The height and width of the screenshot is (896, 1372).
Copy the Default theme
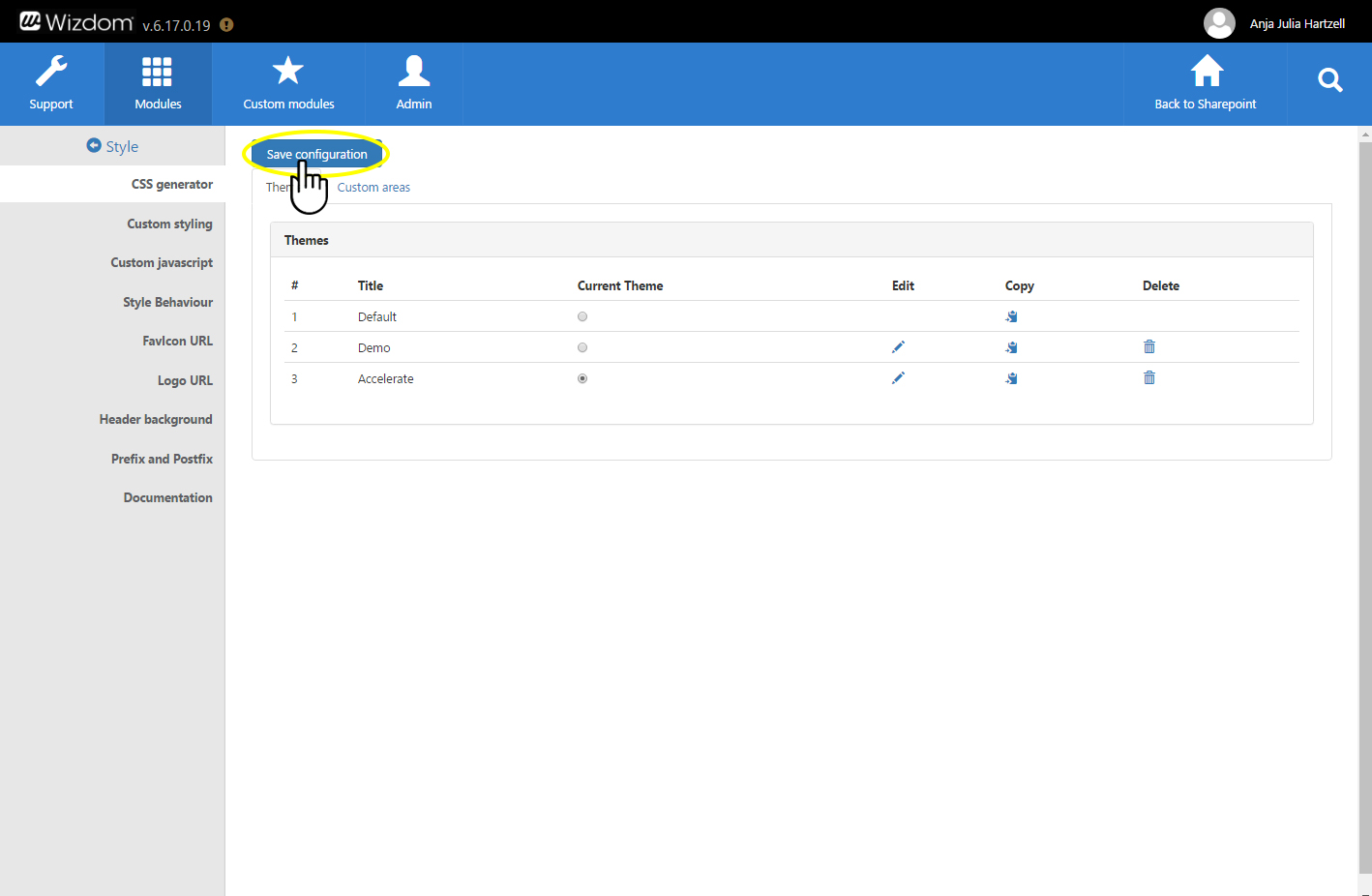pyautogui.click(x=1011, y=316)
